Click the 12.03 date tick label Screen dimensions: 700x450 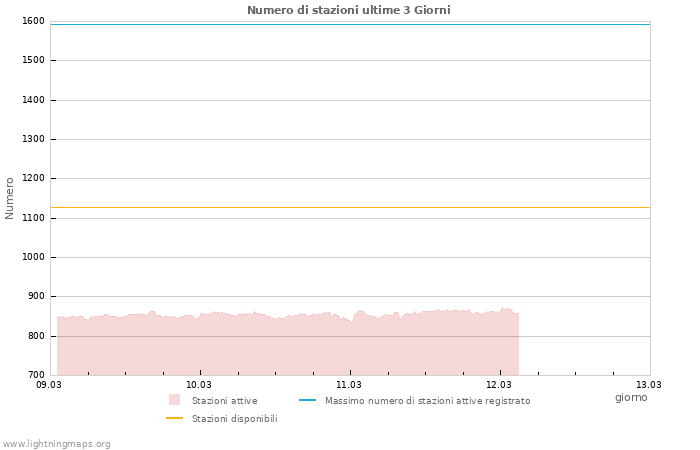pyautogui.click(x=499, y=384)
